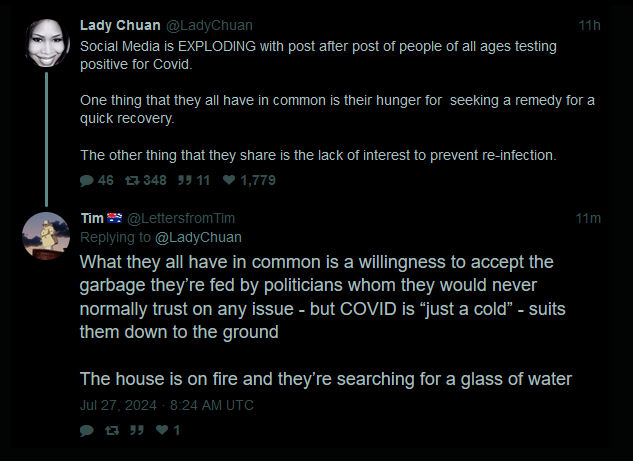Click retweet icon on Tim's reply
This screenshot has height=461, width=633.
(112, 430)
